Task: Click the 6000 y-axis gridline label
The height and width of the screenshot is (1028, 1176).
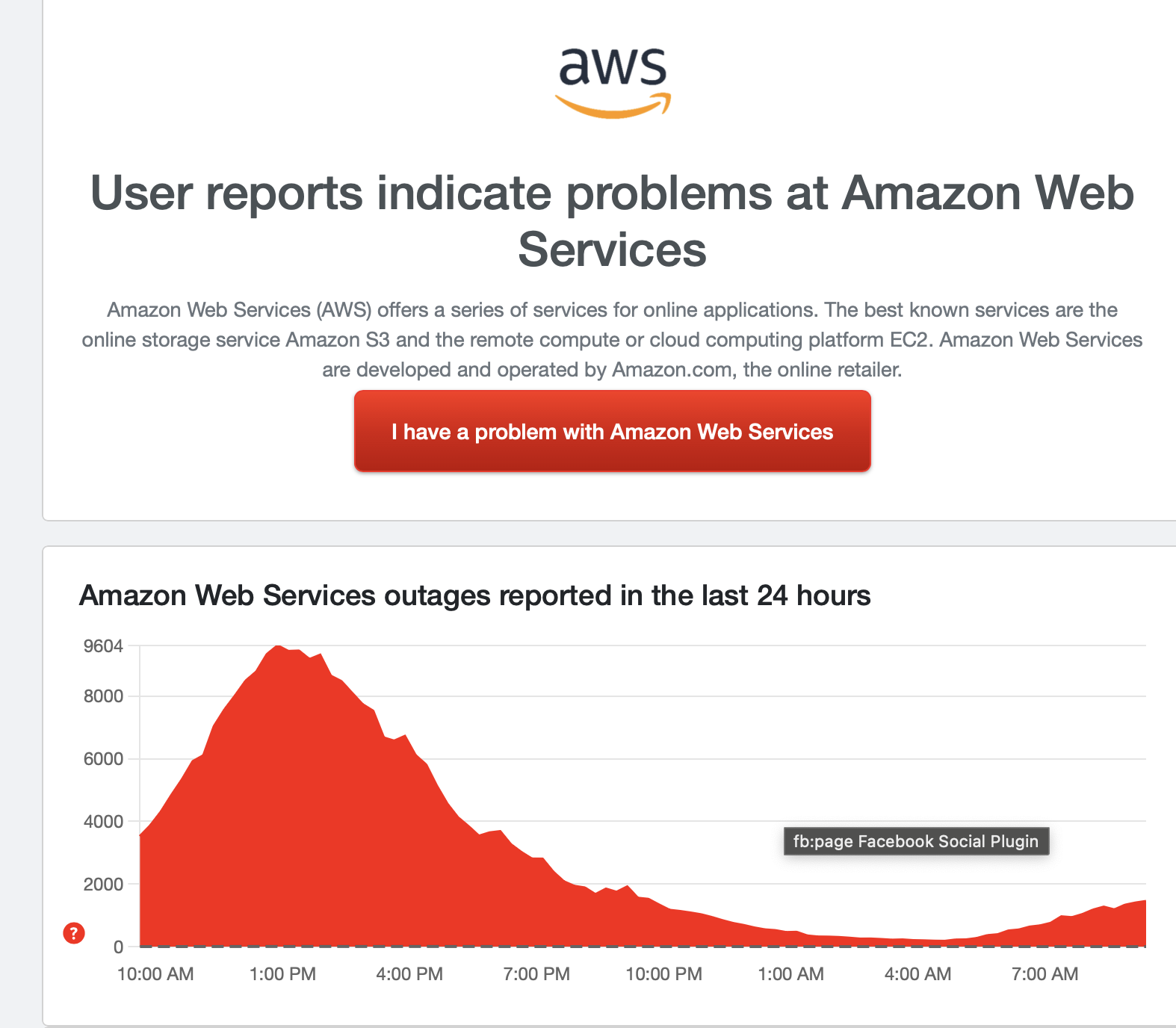Action: tap(103, 759)
